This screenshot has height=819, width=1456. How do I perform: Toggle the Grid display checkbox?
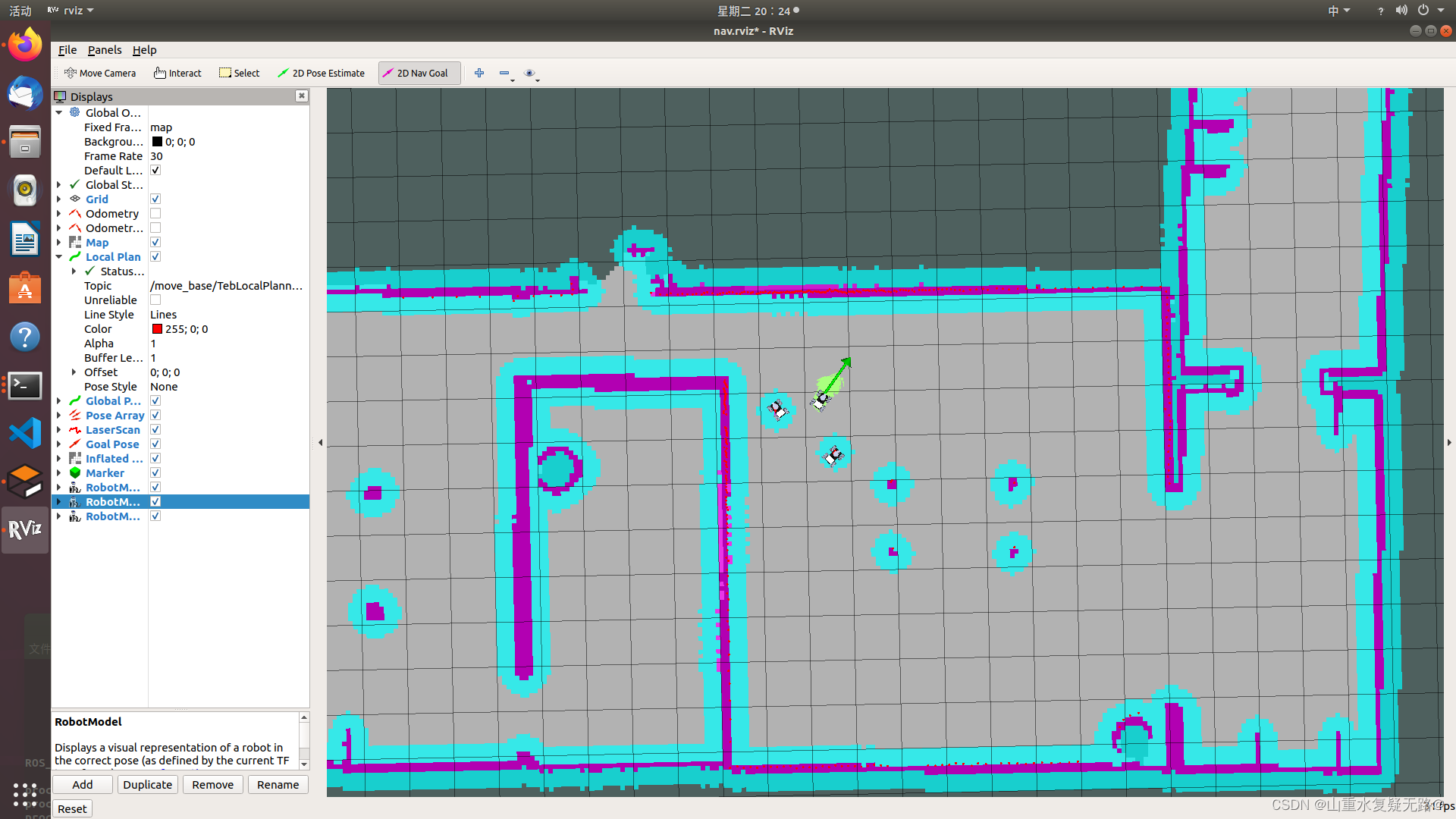click(x=155, y=199)
